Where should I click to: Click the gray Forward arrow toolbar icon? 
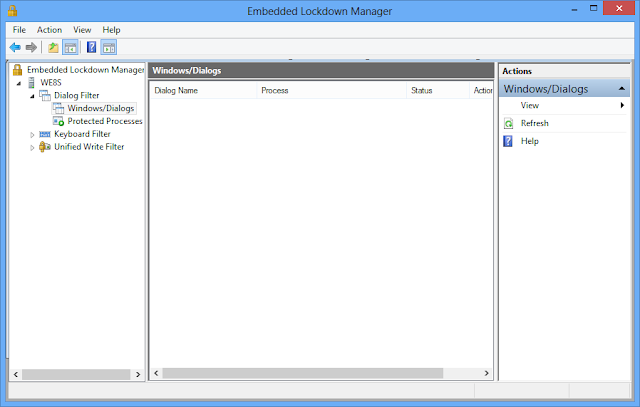point(31,47)
